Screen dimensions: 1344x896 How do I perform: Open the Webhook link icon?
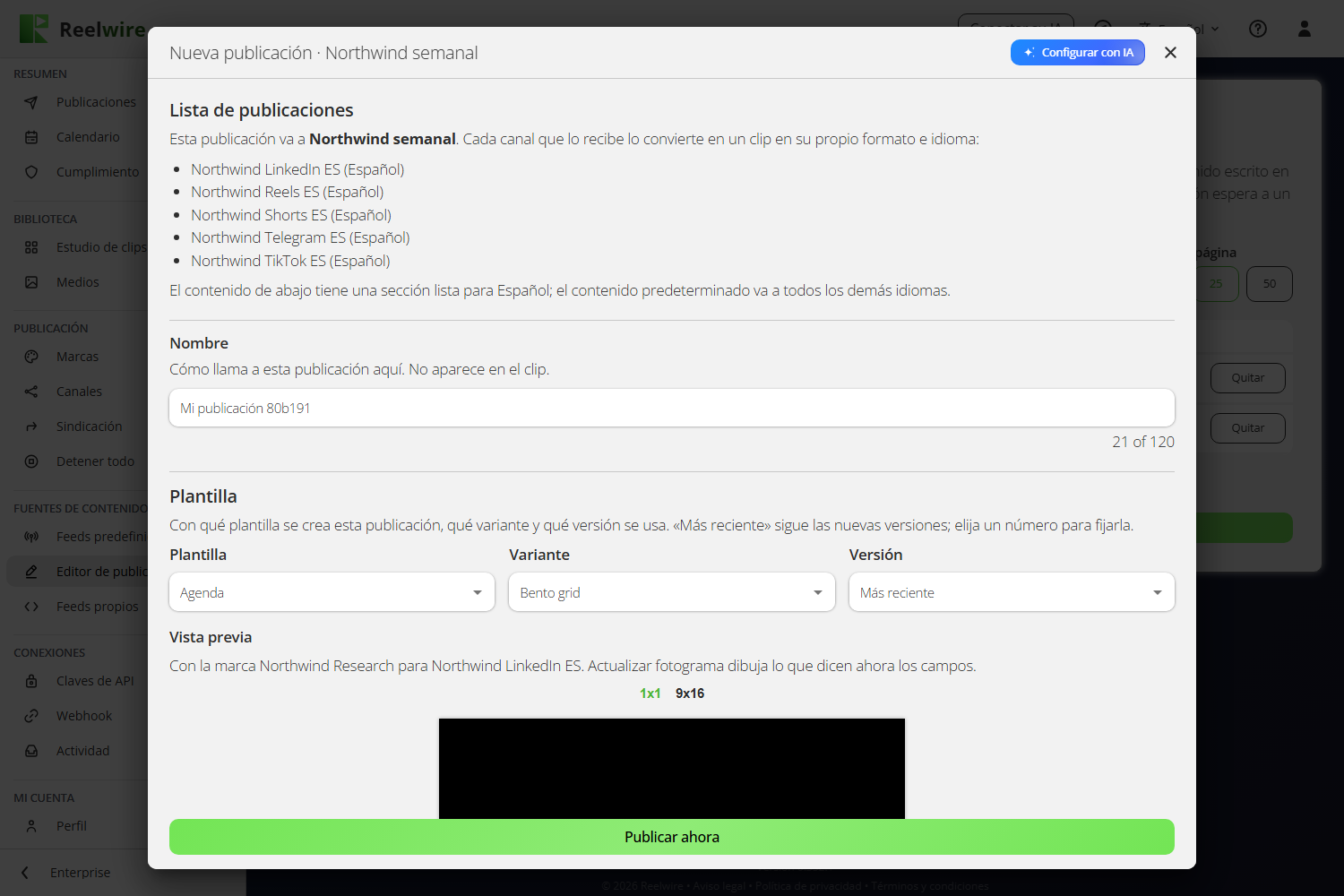pyautogui.click(x=31, y=716)
